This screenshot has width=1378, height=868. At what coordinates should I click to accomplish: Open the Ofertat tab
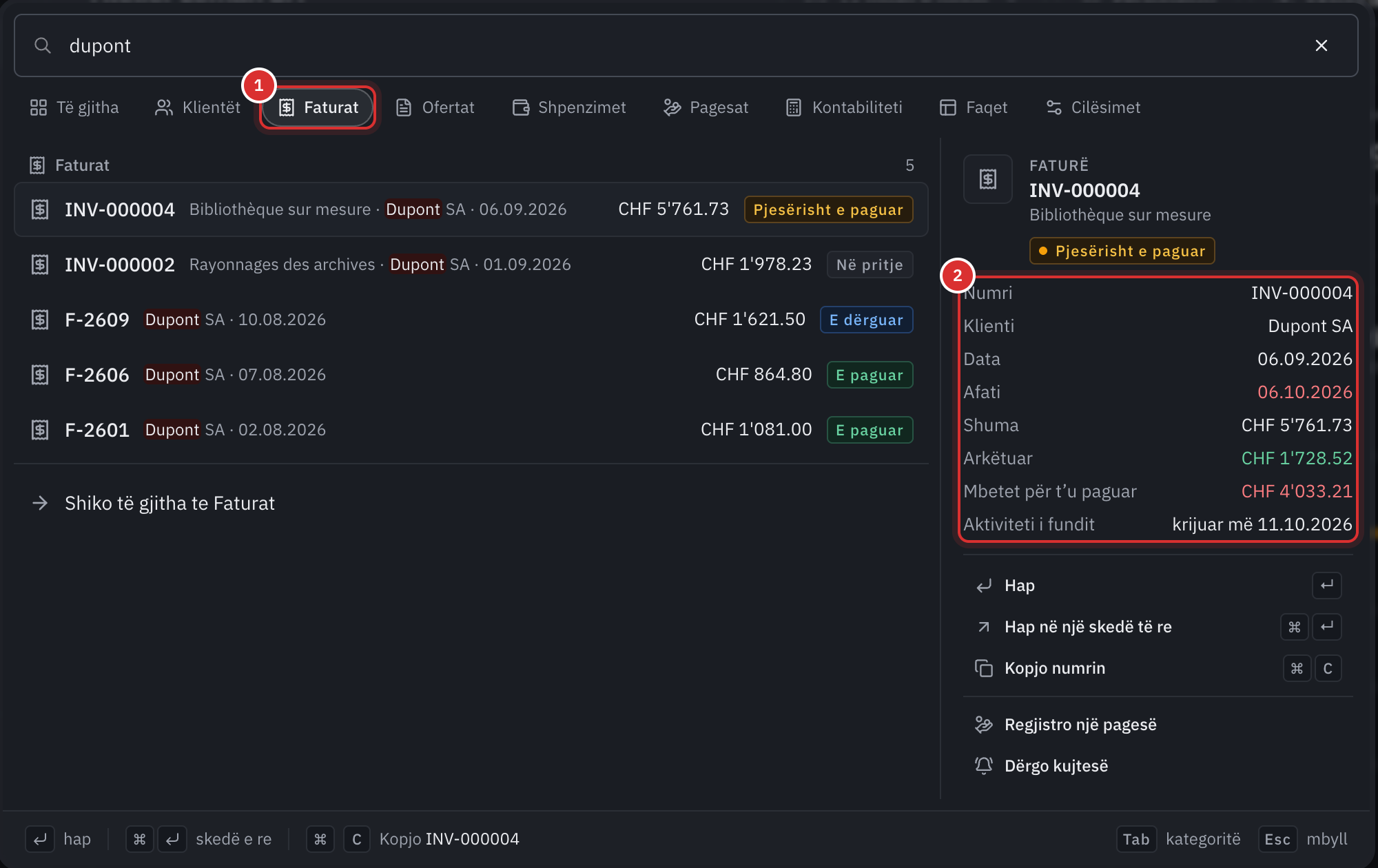pos(435,107)
